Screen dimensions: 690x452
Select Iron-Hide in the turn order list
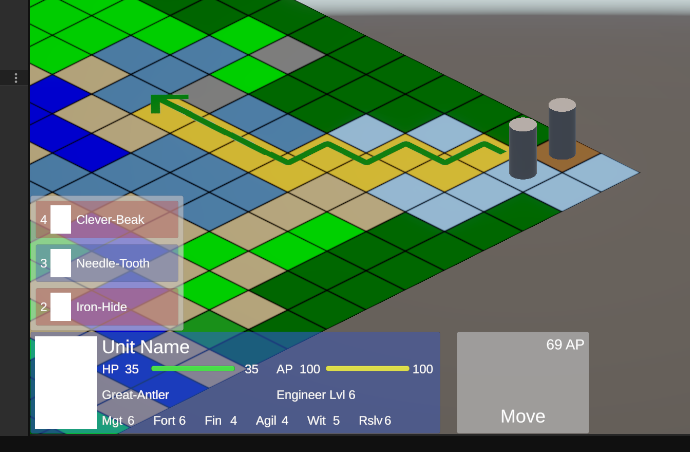(107, 307)
